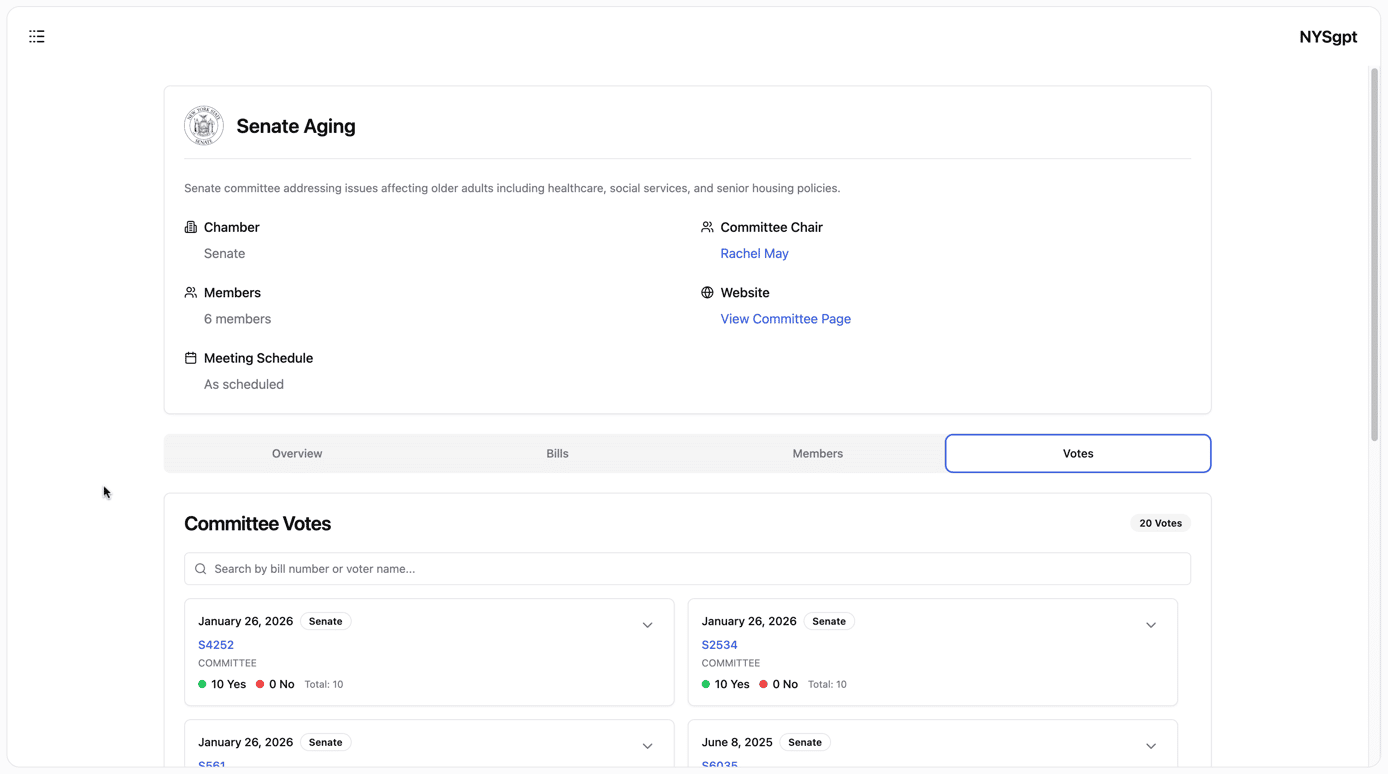Open Rachel May's profile link
The height and width of the screenshot is (774, 1400).
[x=754, y=254]
